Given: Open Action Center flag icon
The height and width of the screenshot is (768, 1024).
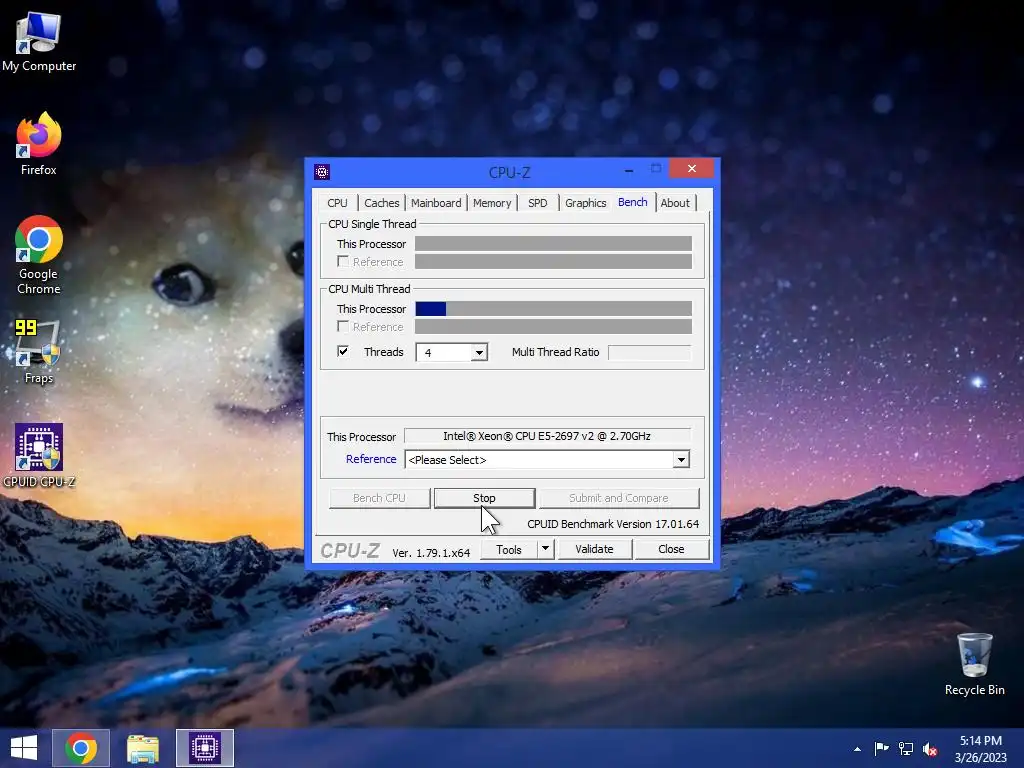Looking at the screenshot, I should point(881,749).
